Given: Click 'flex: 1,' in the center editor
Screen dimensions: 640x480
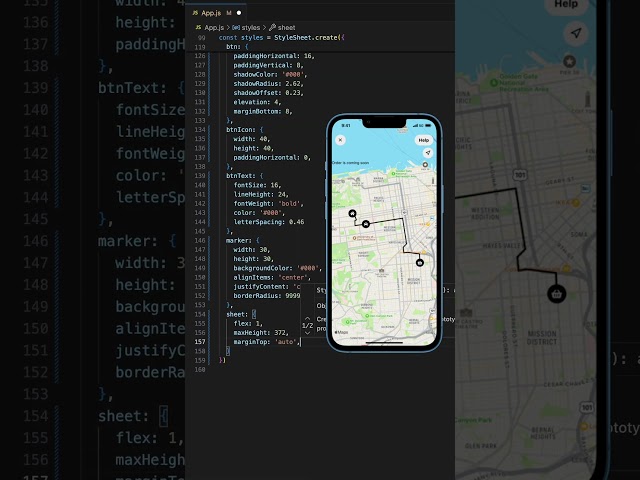Looking at the screenshot, I should coord(248,324).
